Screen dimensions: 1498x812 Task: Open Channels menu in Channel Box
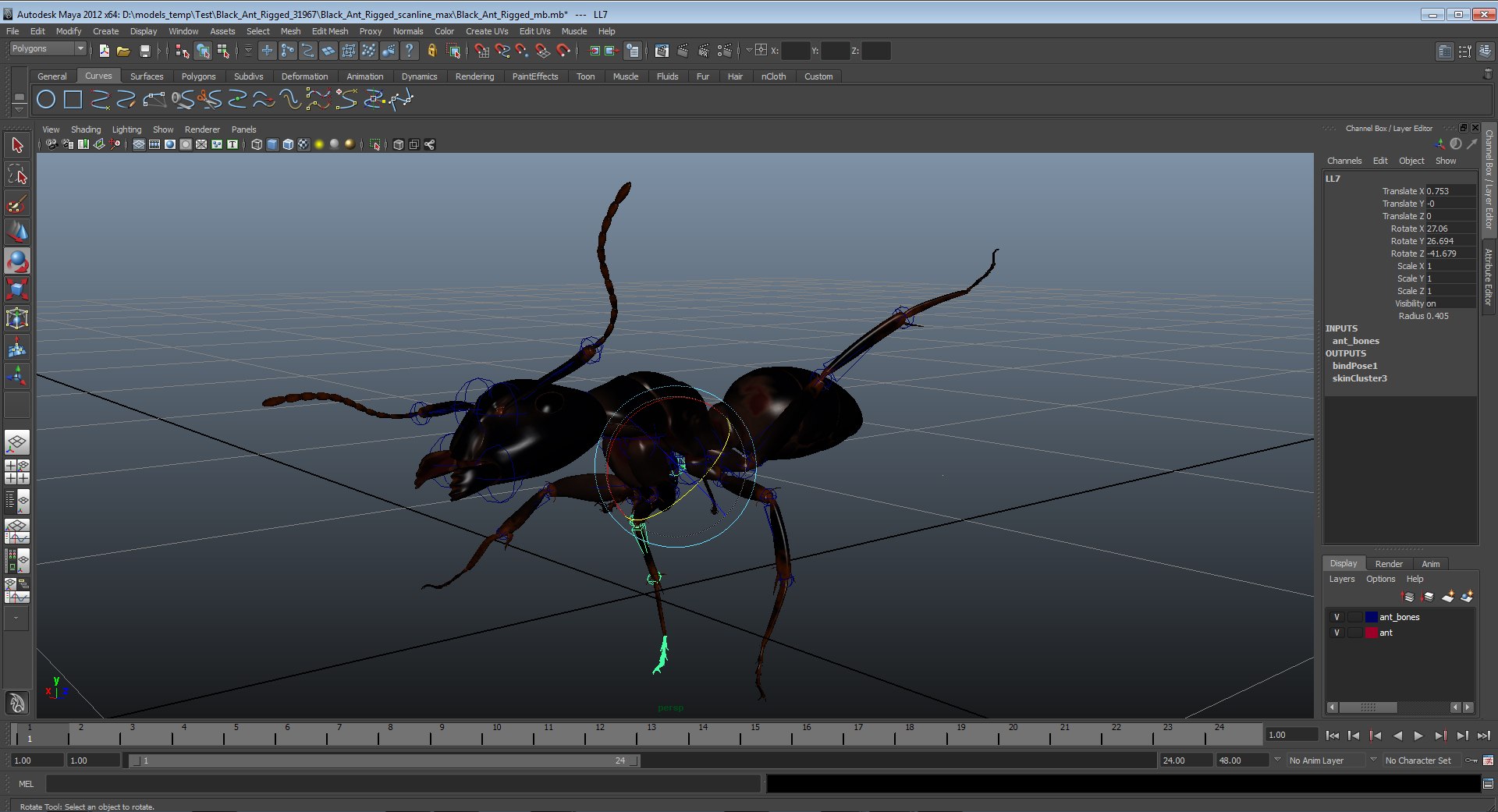coord(1344,161)
